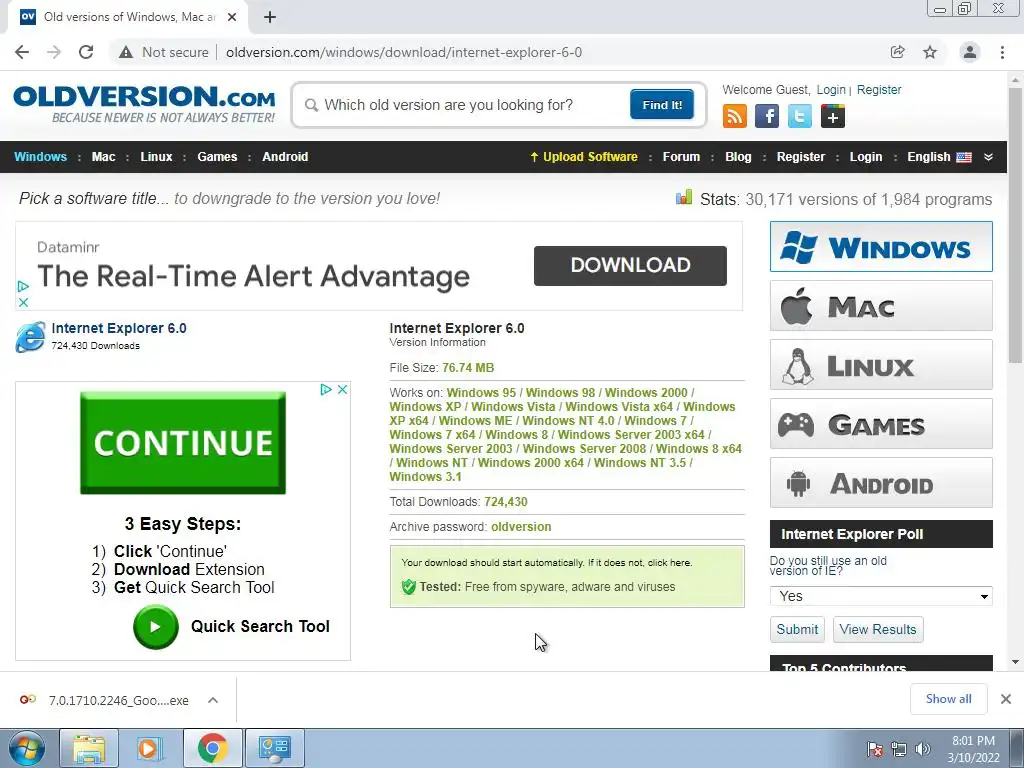Open the IE poll Yes dropdown
Screen dimensions: 1024x768
(881, 596)
